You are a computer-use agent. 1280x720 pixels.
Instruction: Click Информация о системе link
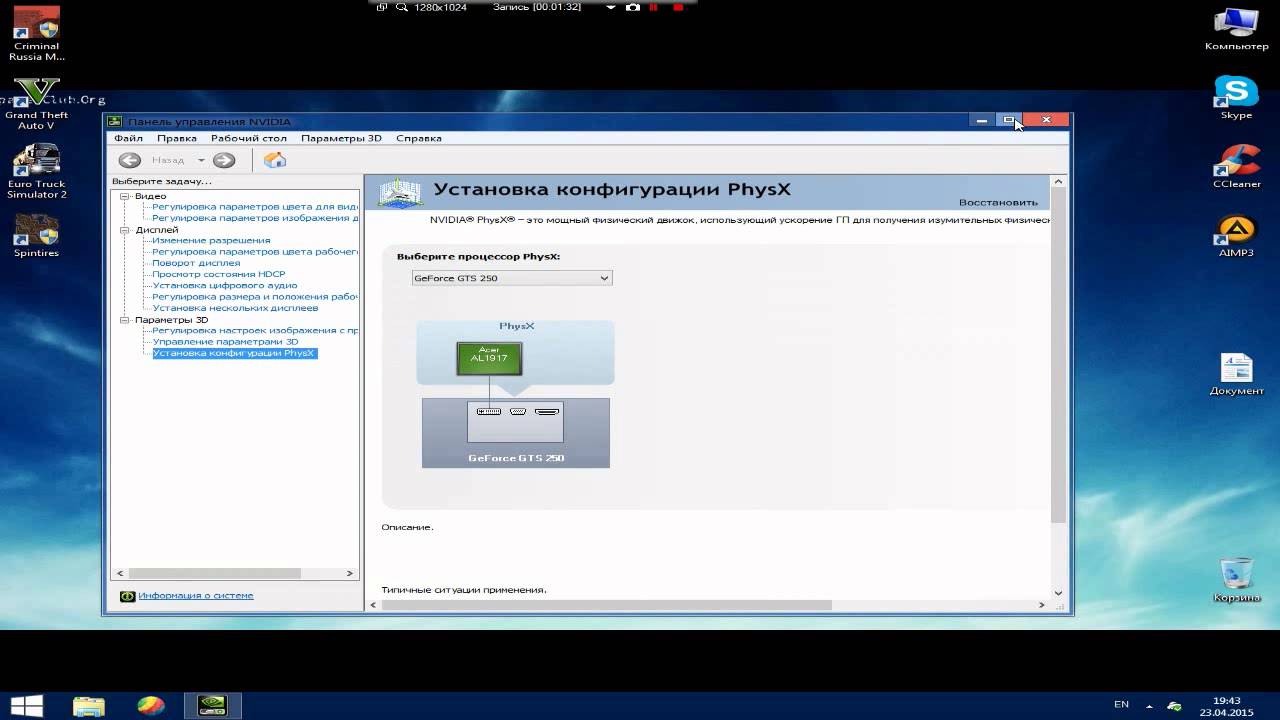[196, 596]
